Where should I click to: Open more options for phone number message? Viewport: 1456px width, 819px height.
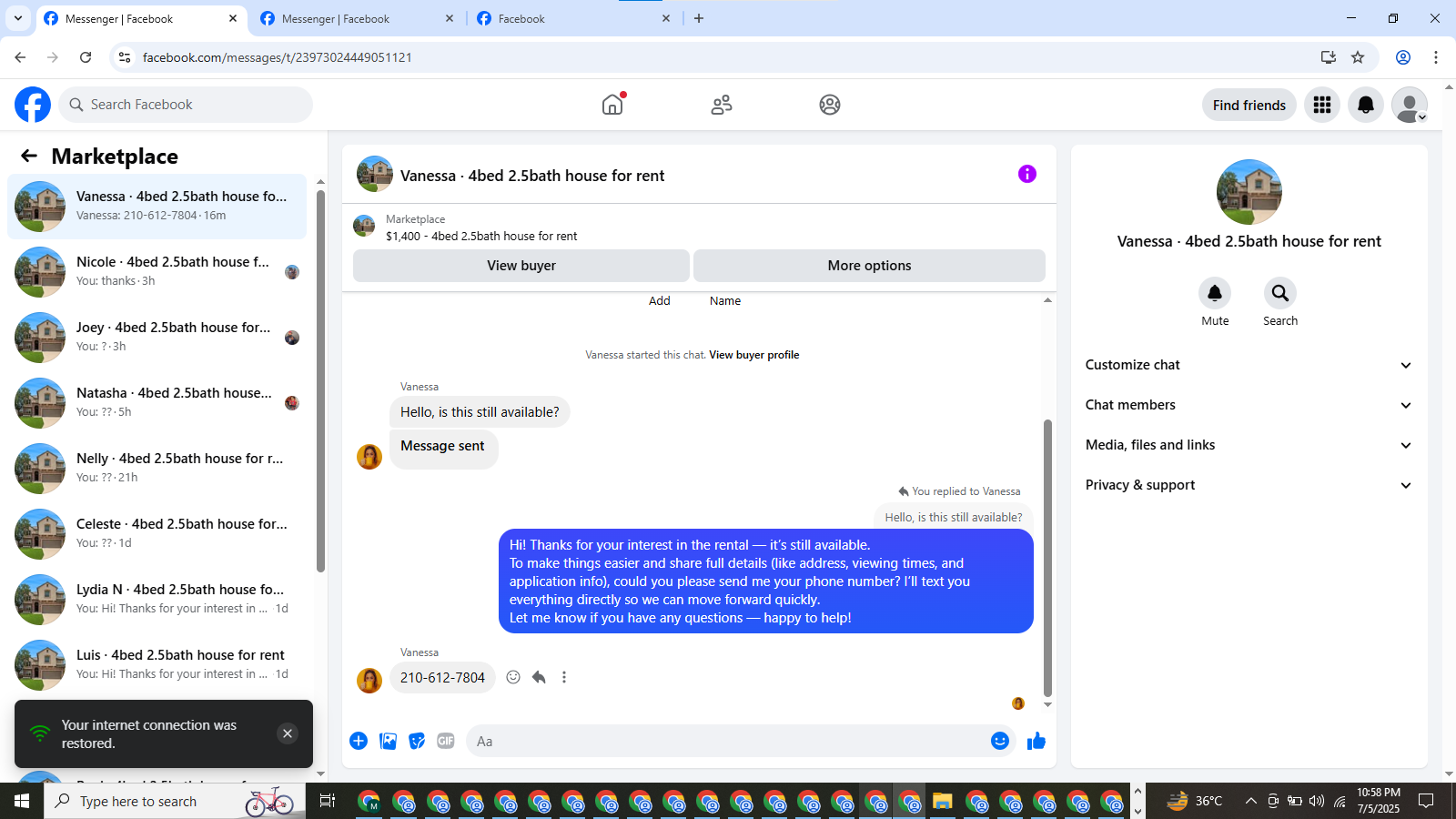point(564,677)
